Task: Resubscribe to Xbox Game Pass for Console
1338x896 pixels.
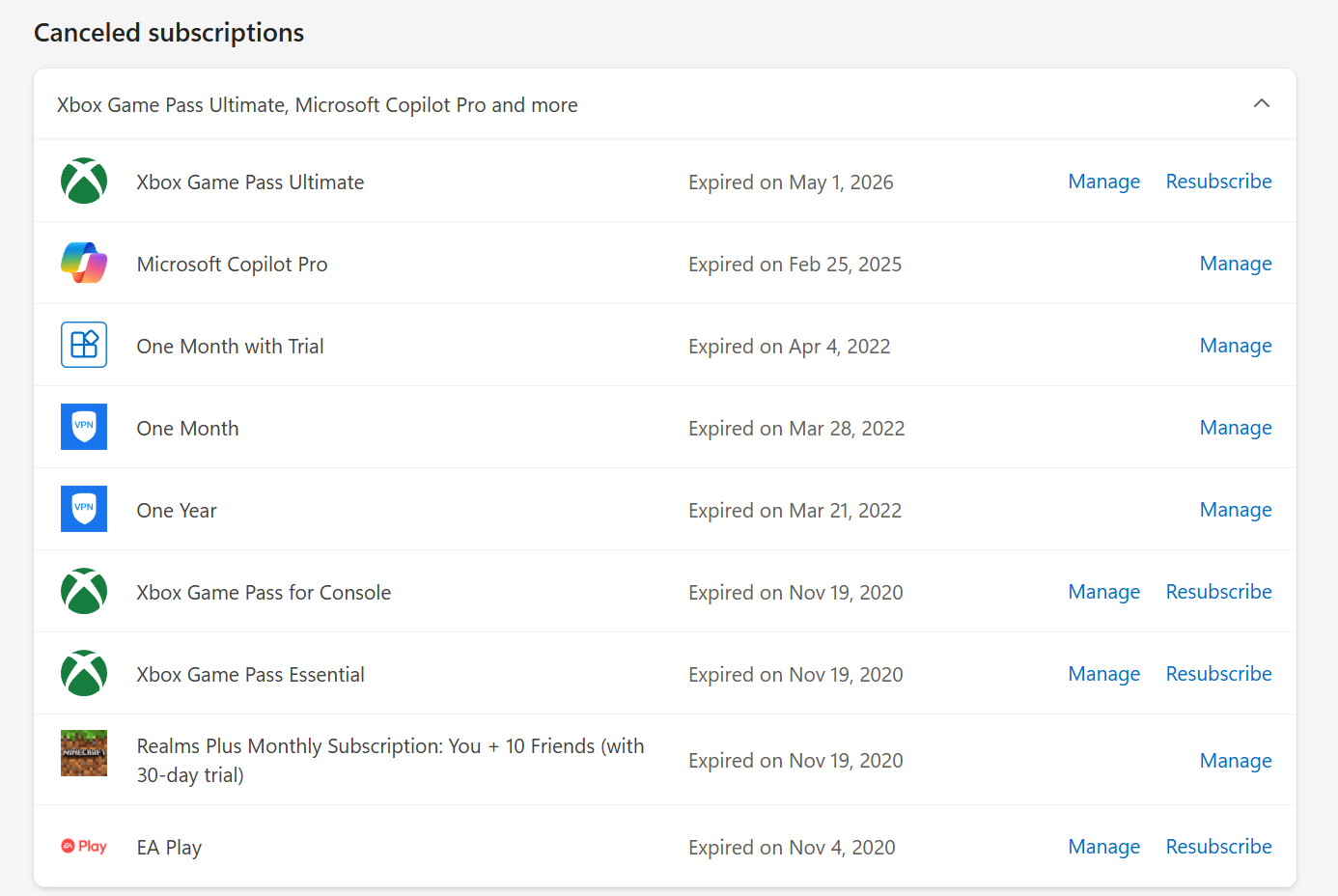Action: point(1218,592)
